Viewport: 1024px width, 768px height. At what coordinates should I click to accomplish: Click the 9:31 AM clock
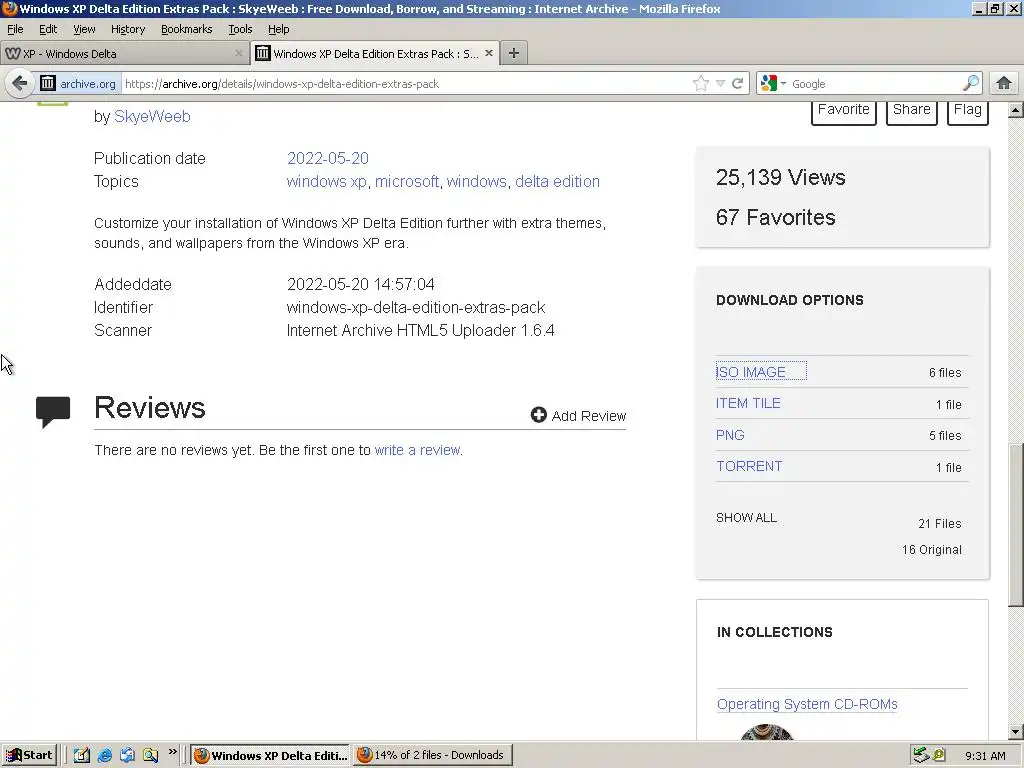click(x=985, y=756)
